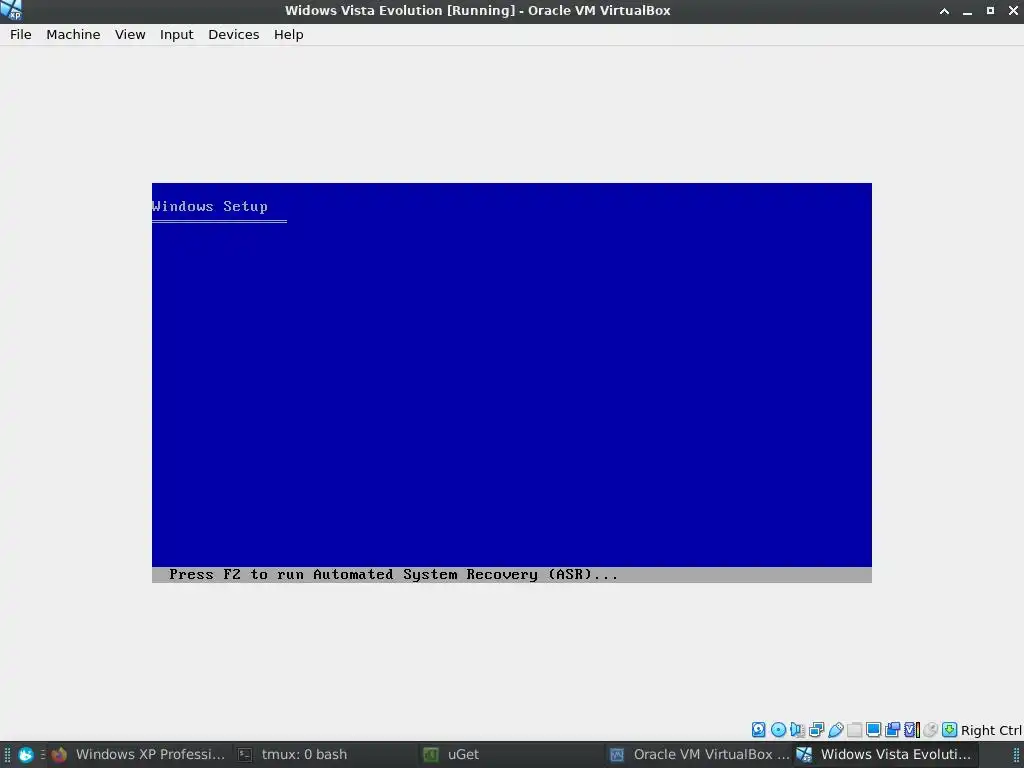Open the Help menu

tap(288, 35)
